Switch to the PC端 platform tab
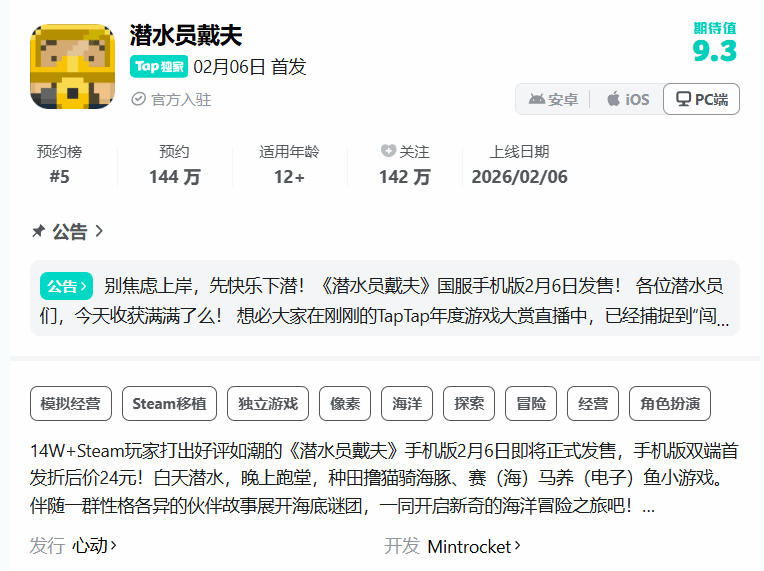This screenshot has height=571, width=764. point(701,99)
